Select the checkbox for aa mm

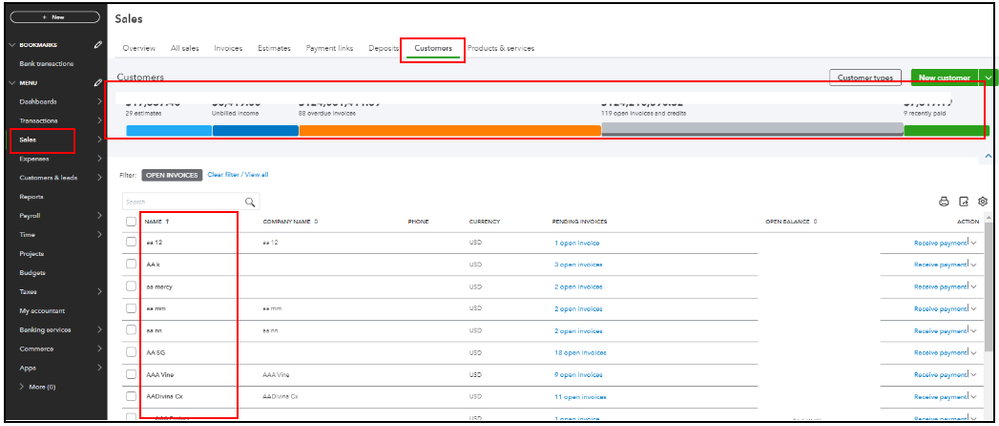(131, 308)
